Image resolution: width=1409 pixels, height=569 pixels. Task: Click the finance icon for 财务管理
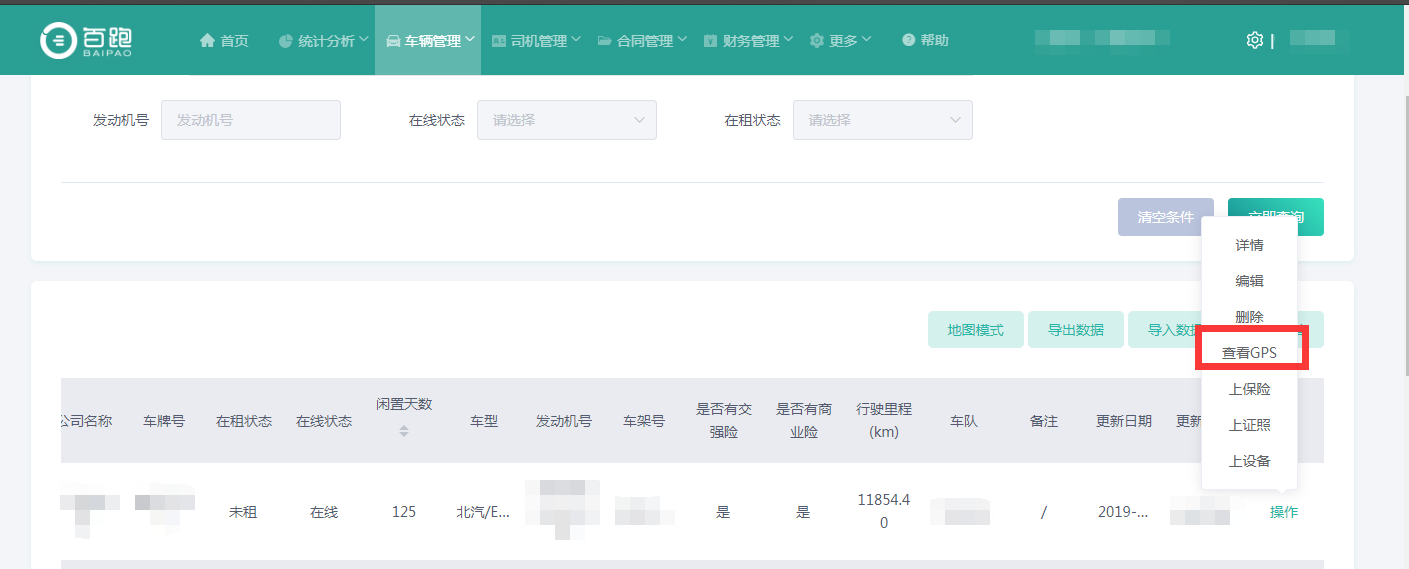tap(711, 41)
